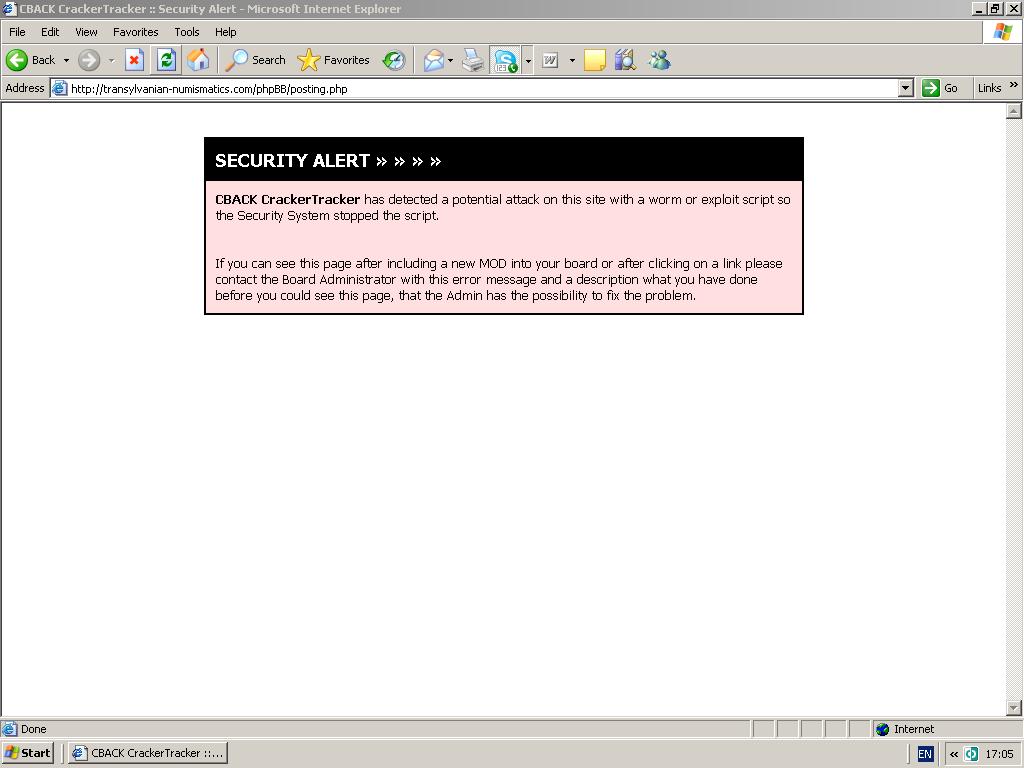This screenshot has width=1024, height=768.
Task: Open the Tools menu
Action: tap(187, 32)
